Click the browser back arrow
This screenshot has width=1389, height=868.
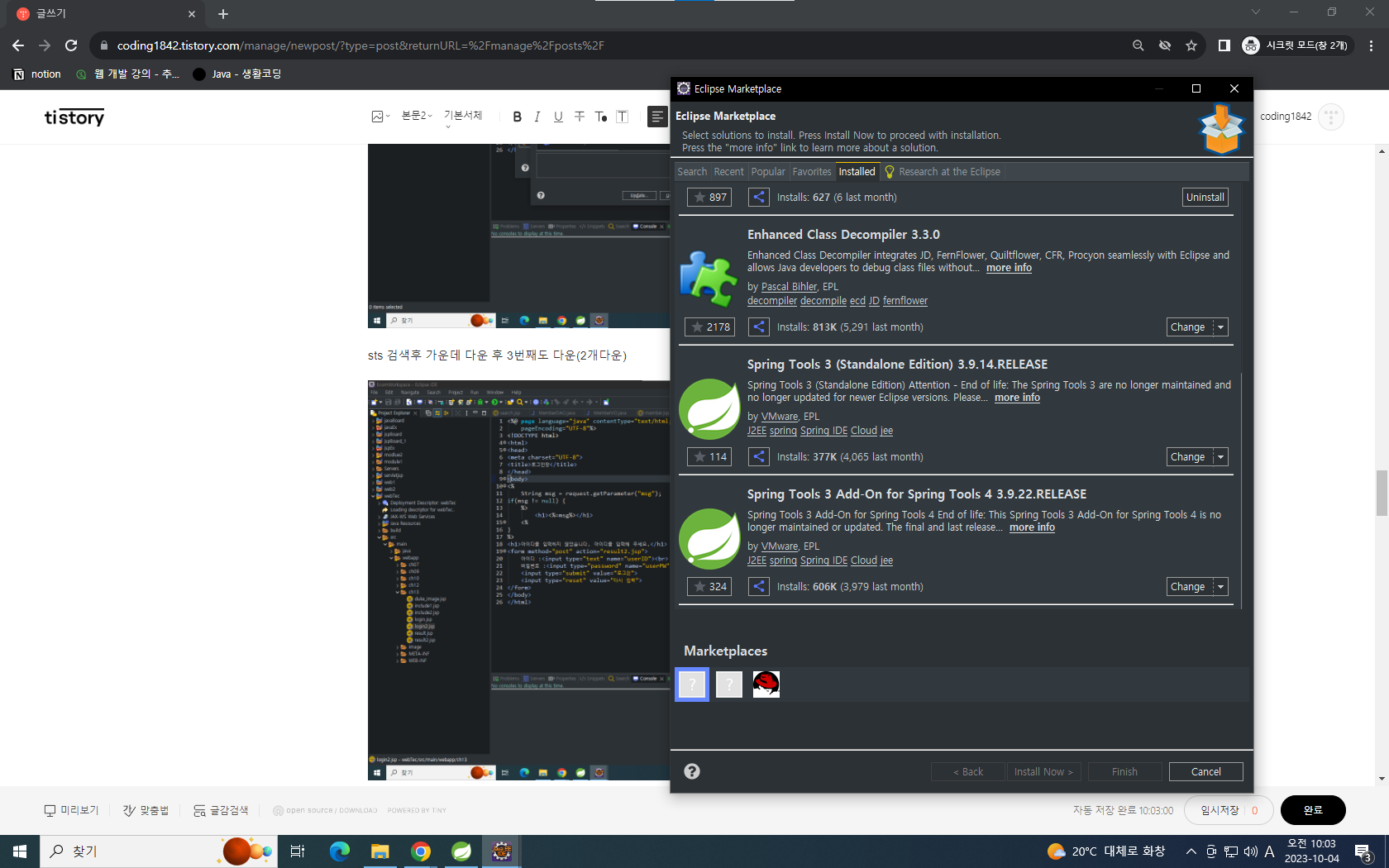(x=18, y=45)
